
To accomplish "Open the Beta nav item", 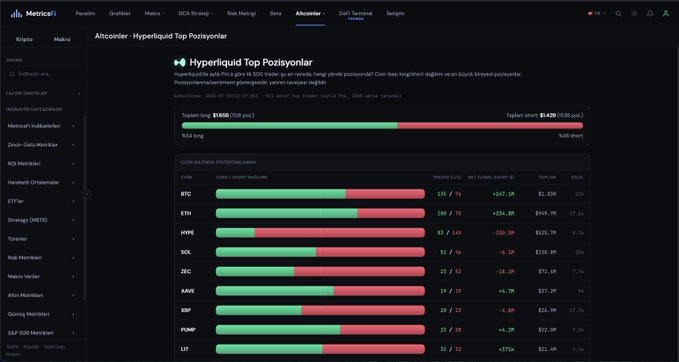I will pyautogui.click(x=275, y=13).
